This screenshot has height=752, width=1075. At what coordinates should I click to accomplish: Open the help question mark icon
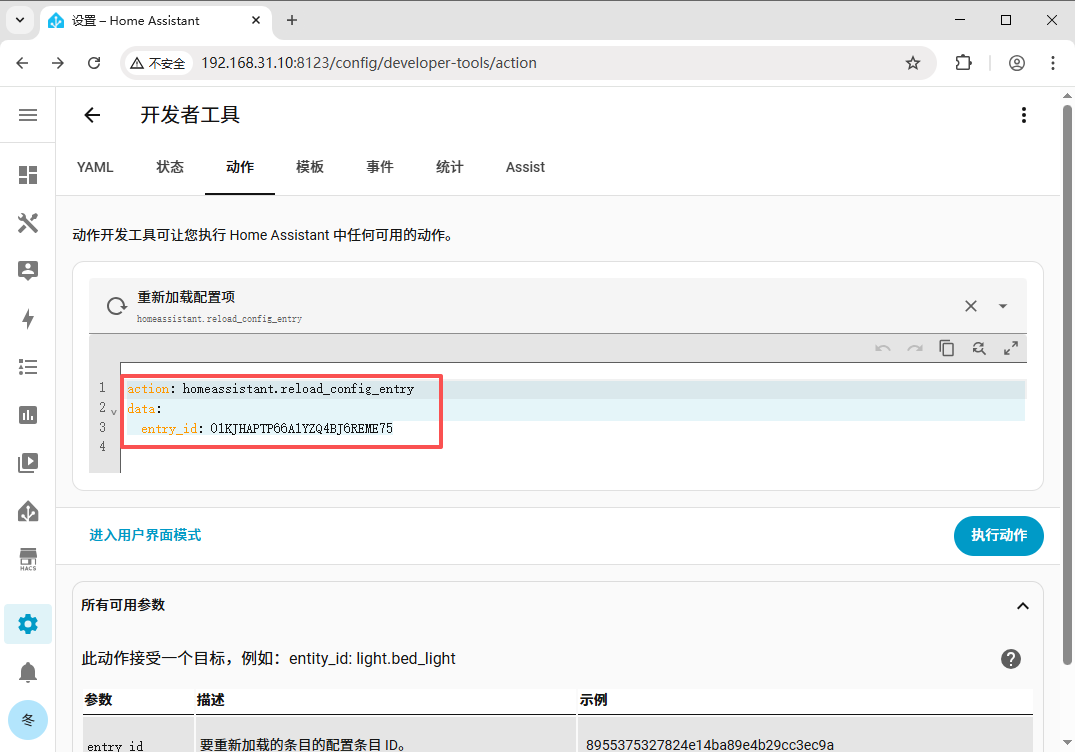coord(1011,659)
